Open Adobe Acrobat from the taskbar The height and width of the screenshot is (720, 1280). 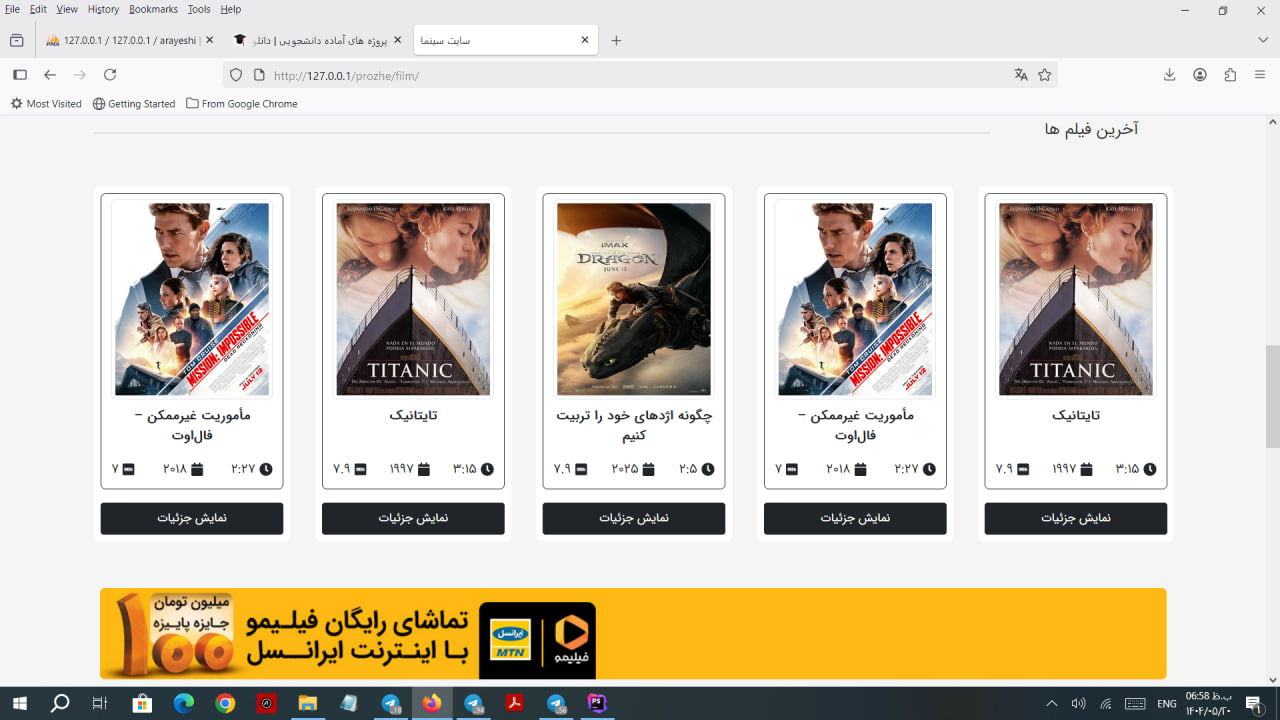(x=514, y=704)
